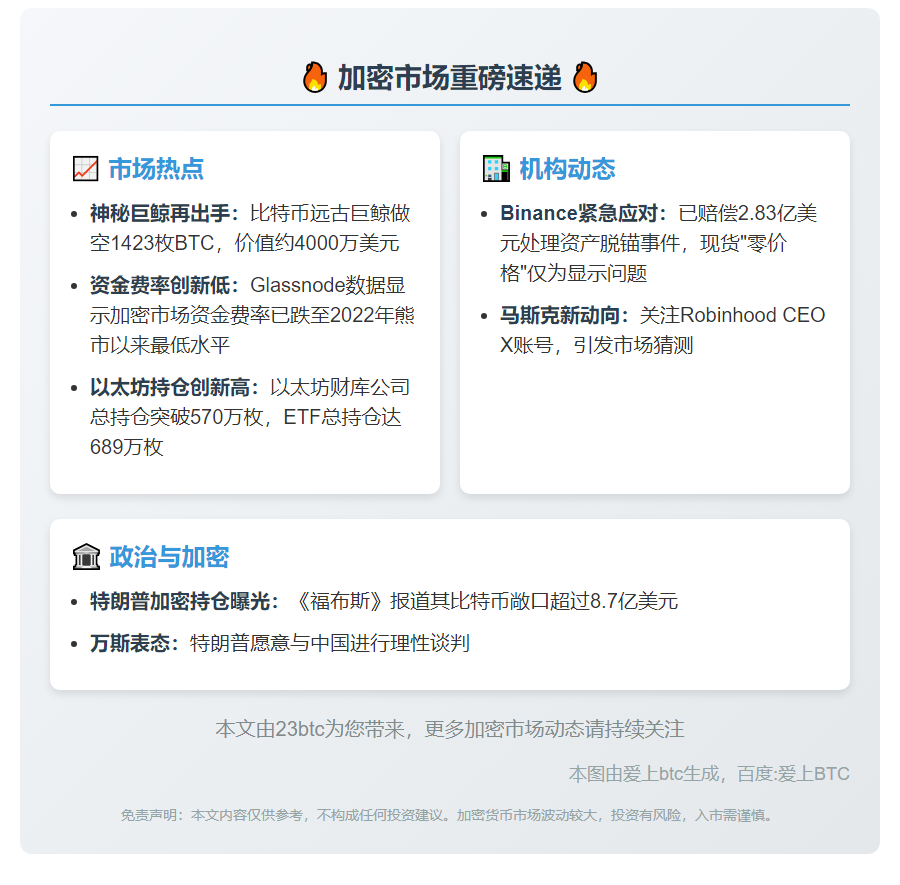Screen dimensions: 900x885
Task: Click the chart icon beside 市场热点
Action: point(85,169)
